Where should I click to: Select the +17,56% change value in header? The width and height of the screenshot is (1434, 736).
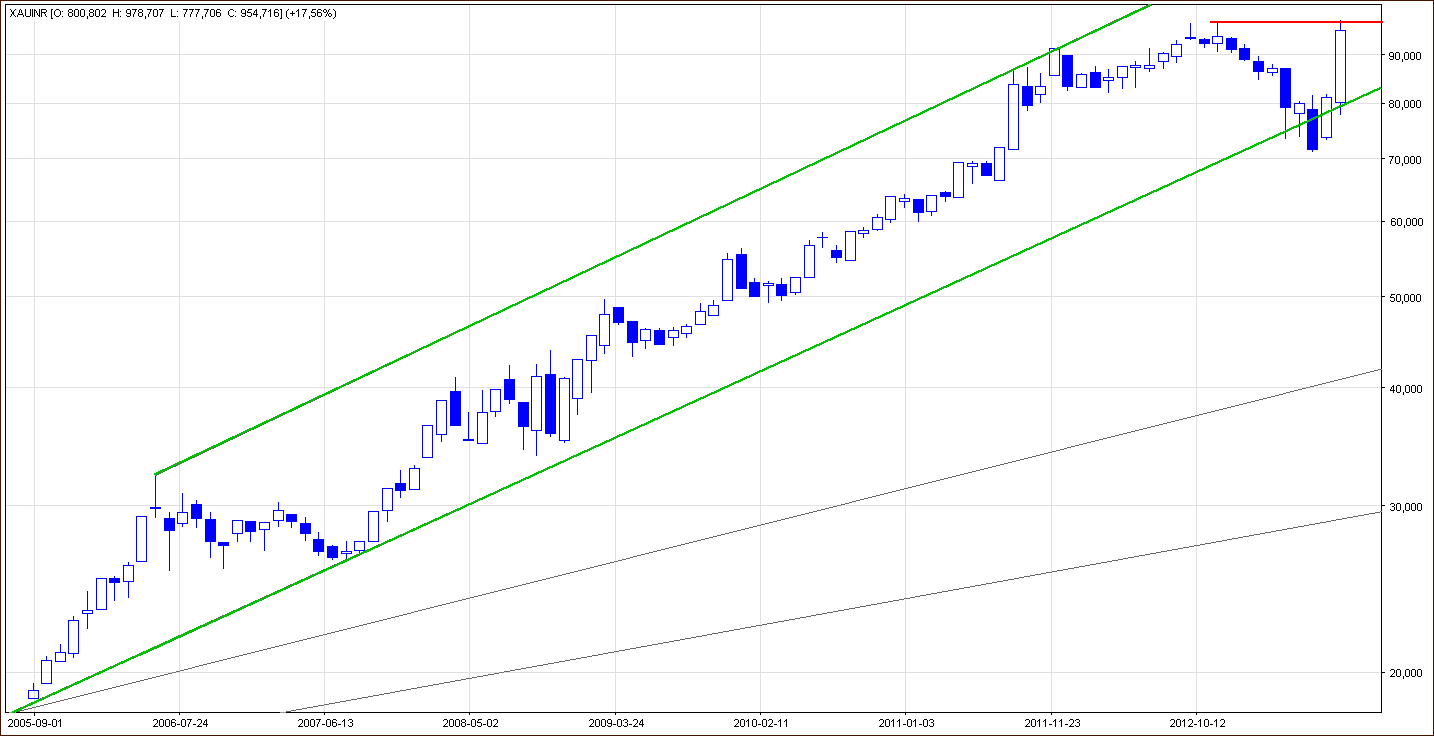[x=310, y=14]
